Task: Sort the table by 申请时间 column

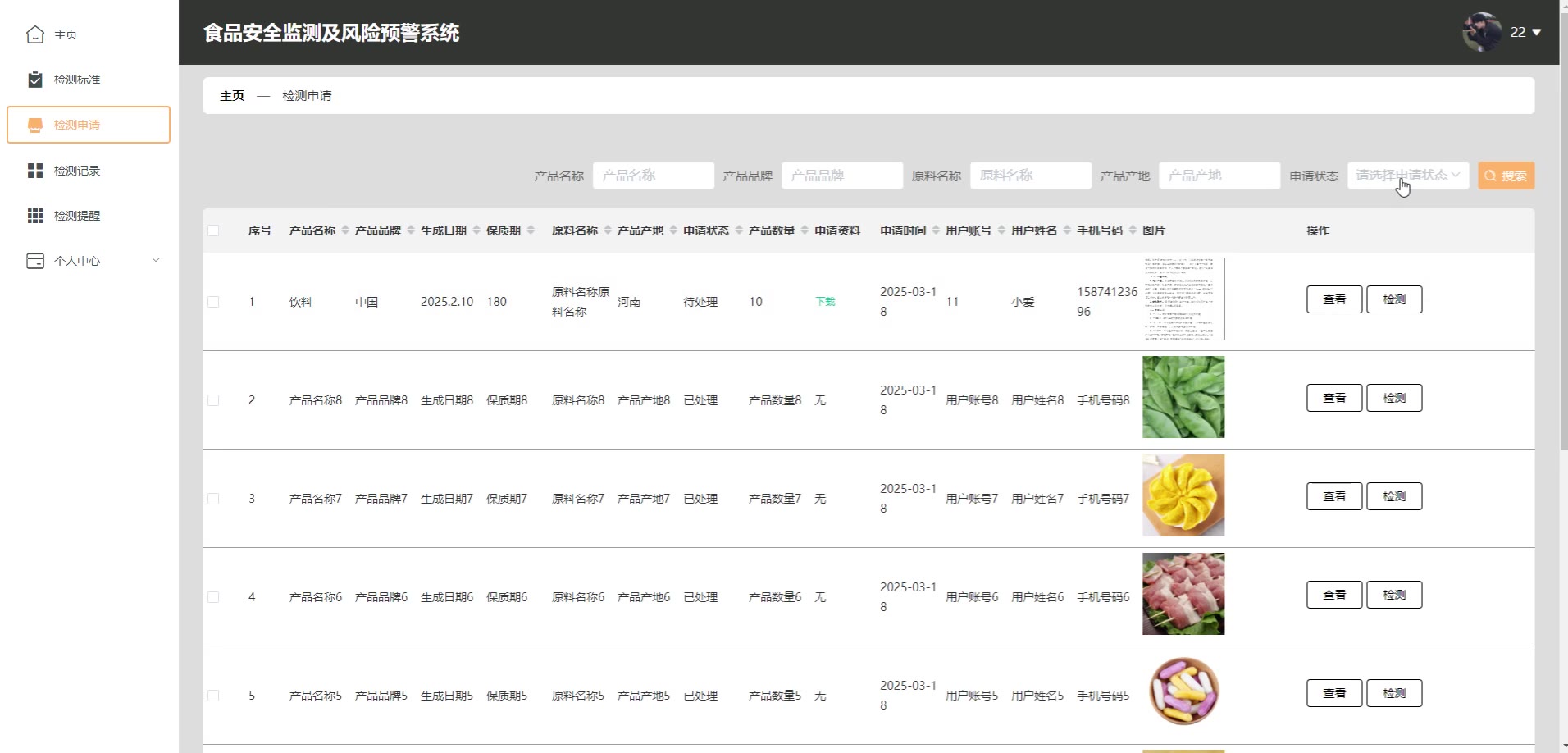Action: tap(936, 230)
